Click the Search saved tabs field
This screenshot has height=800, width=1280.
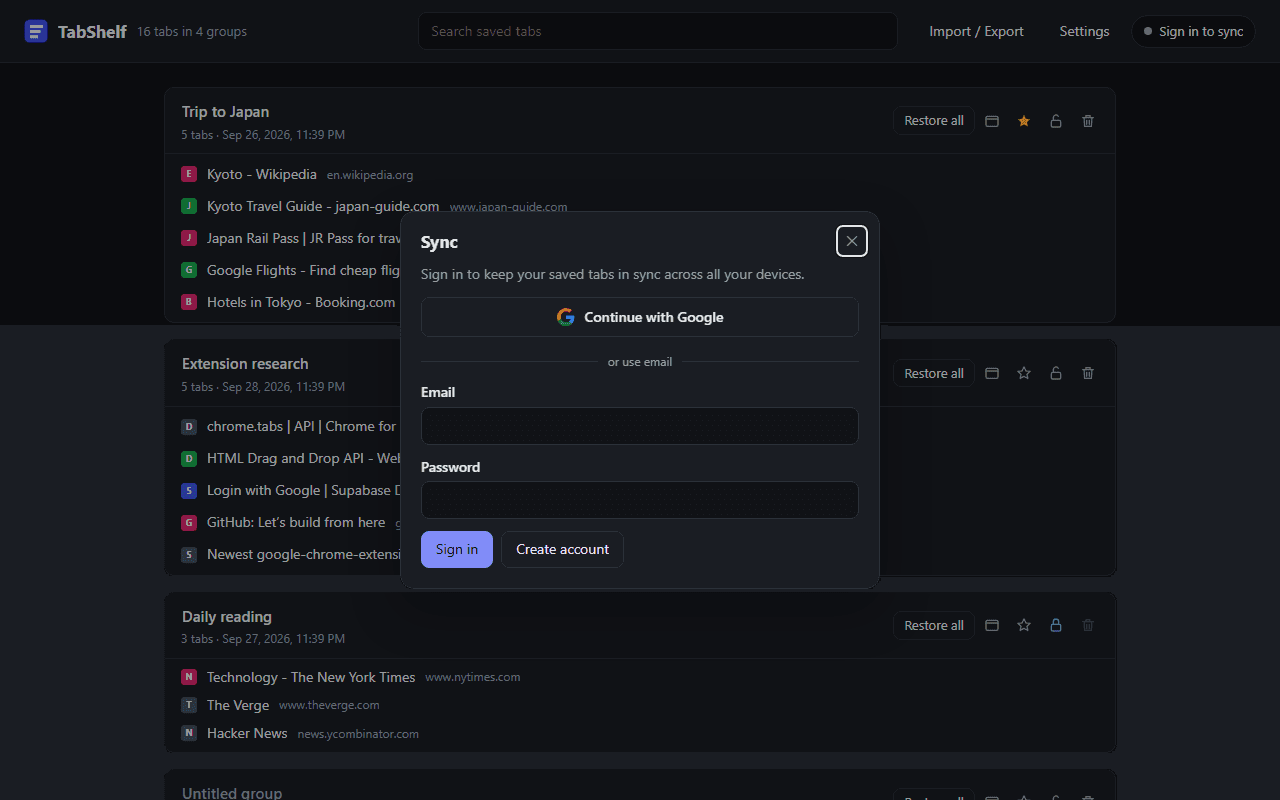tap(658, 31)
